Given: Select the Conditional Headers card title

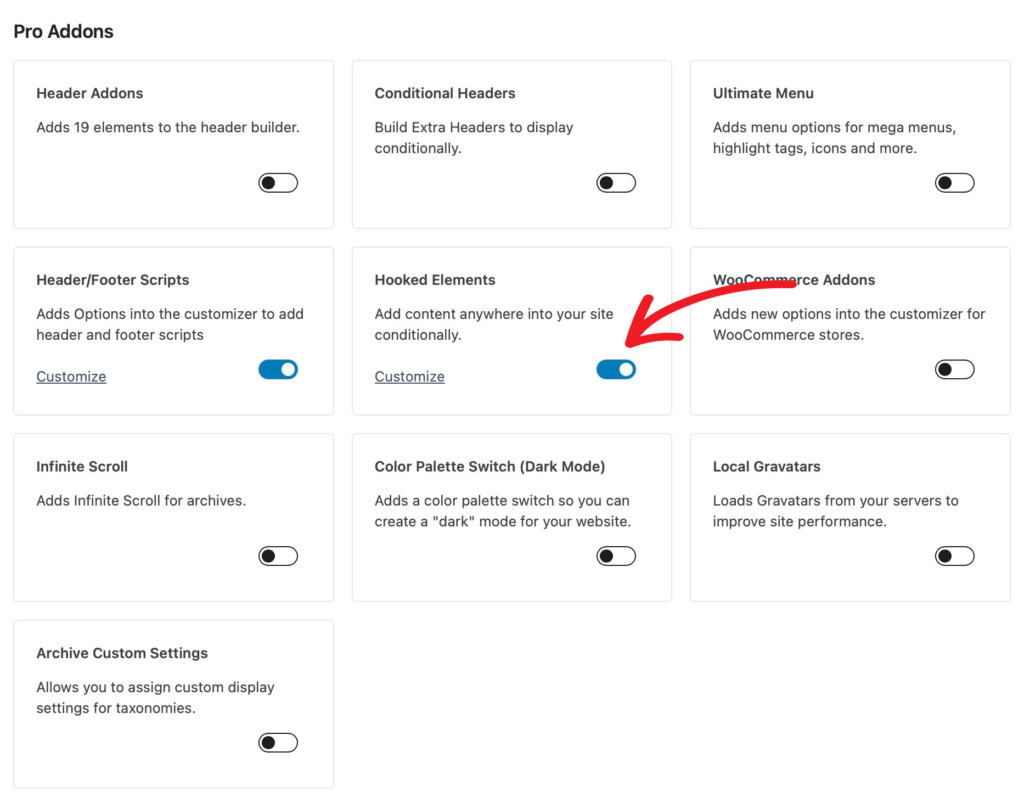Looking at the screenshot, I should 445,94.
